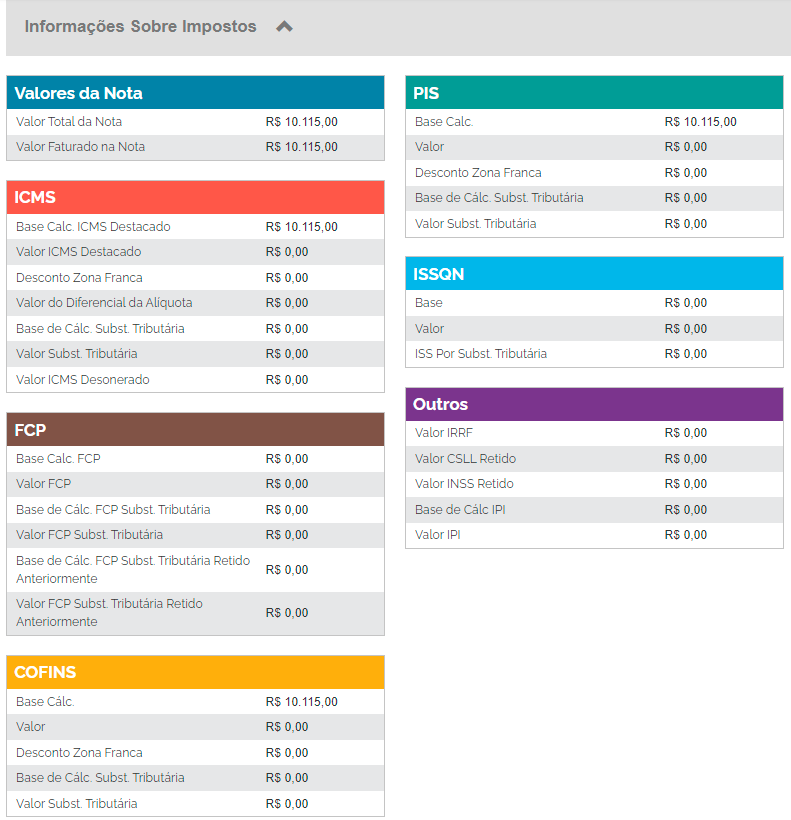Select Valor FCP Subst. Tributária label
Image resolution: width=791 pixels, height=820 pixels.
point(89,535)
